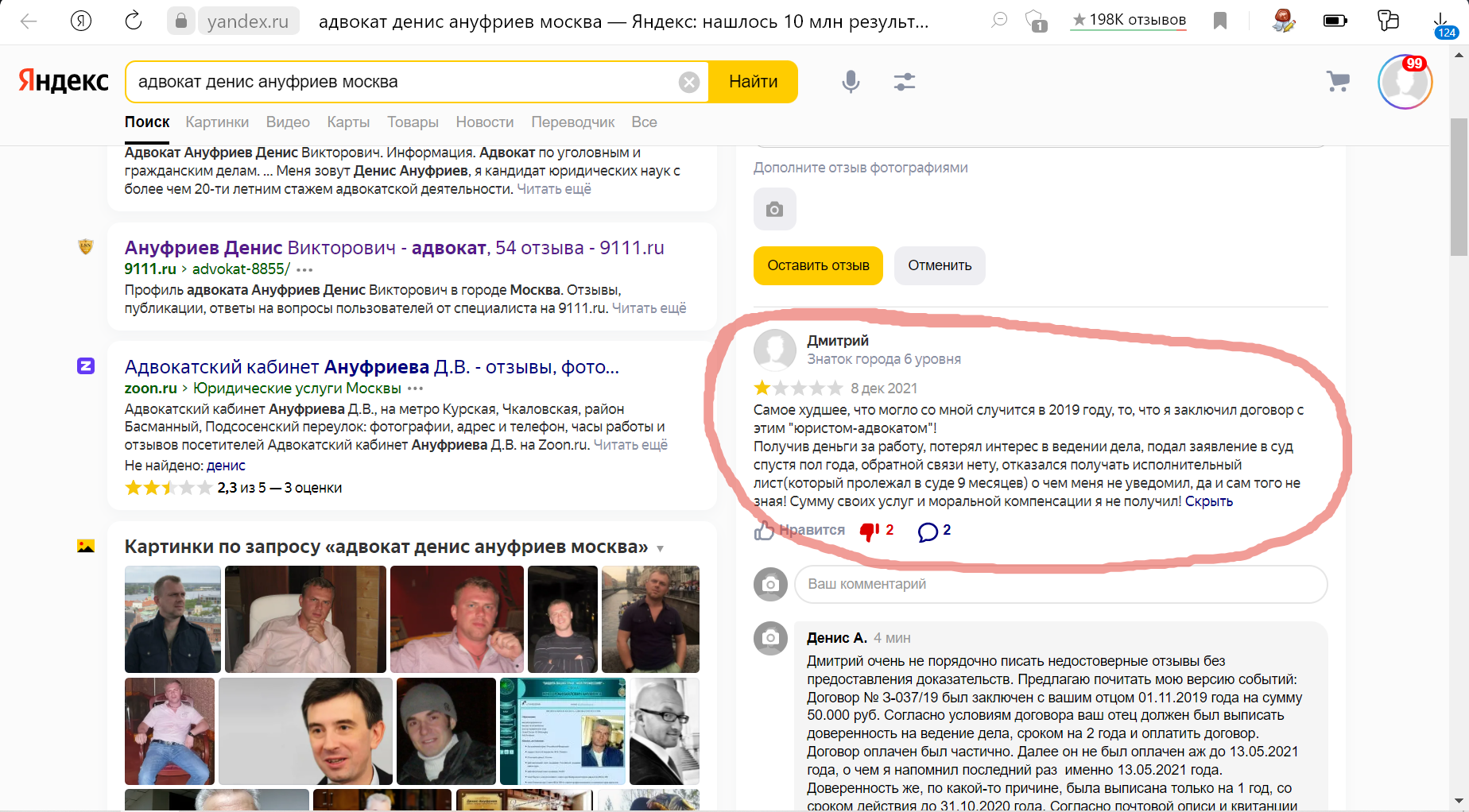Open the review comments bubble showing 2
Screen dimensions: 1469x812
[x=934, y=531]
